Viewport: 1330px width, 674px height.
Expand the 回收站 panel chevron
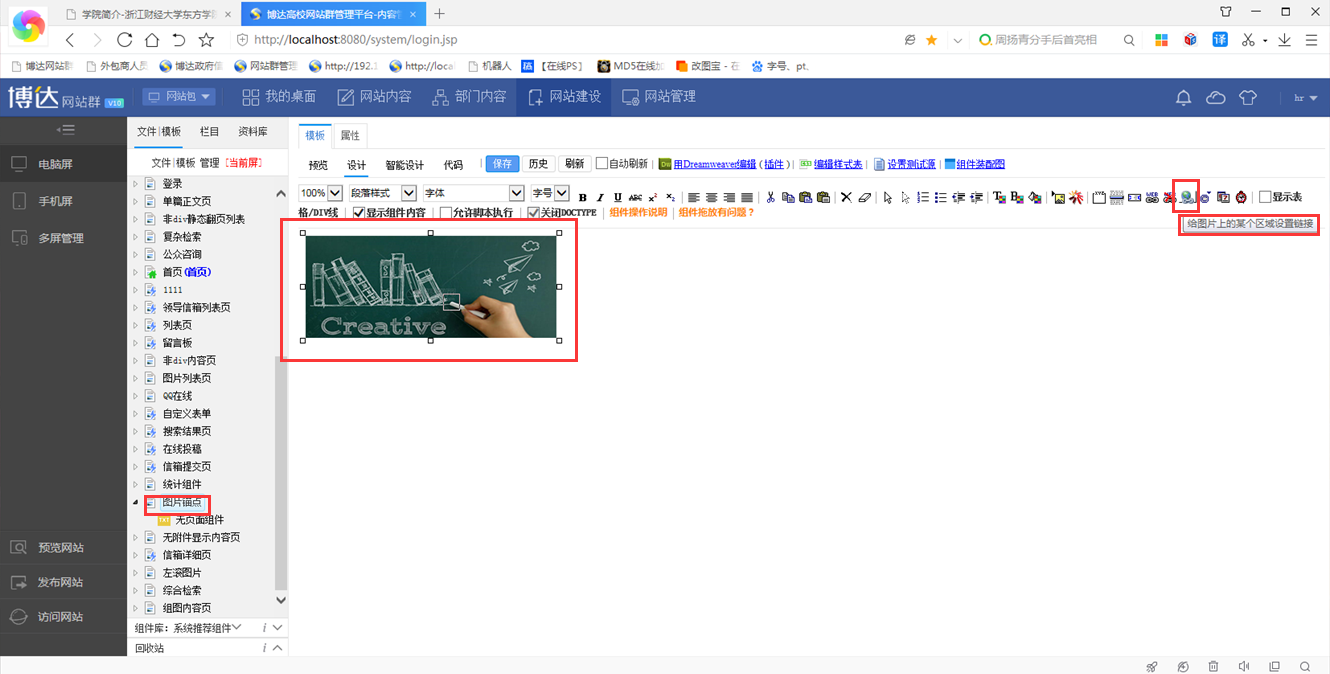(x=277, y=648)
